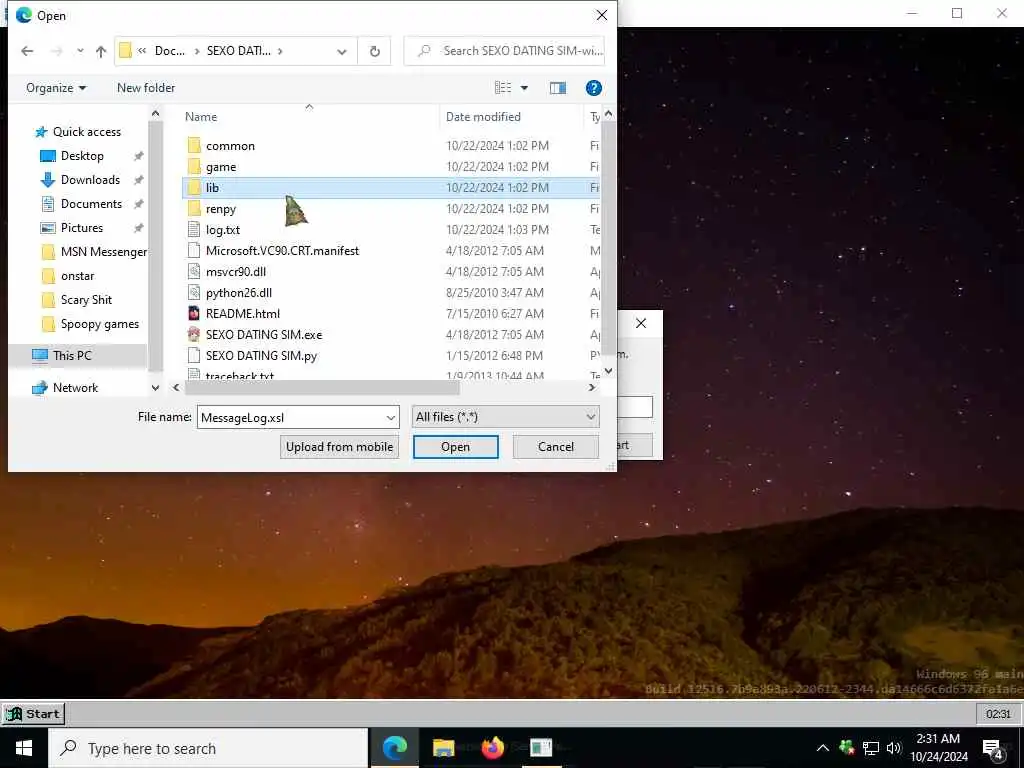1024x768 pixels.
Task: Refresh the folder listing
Action: [375, 51]
